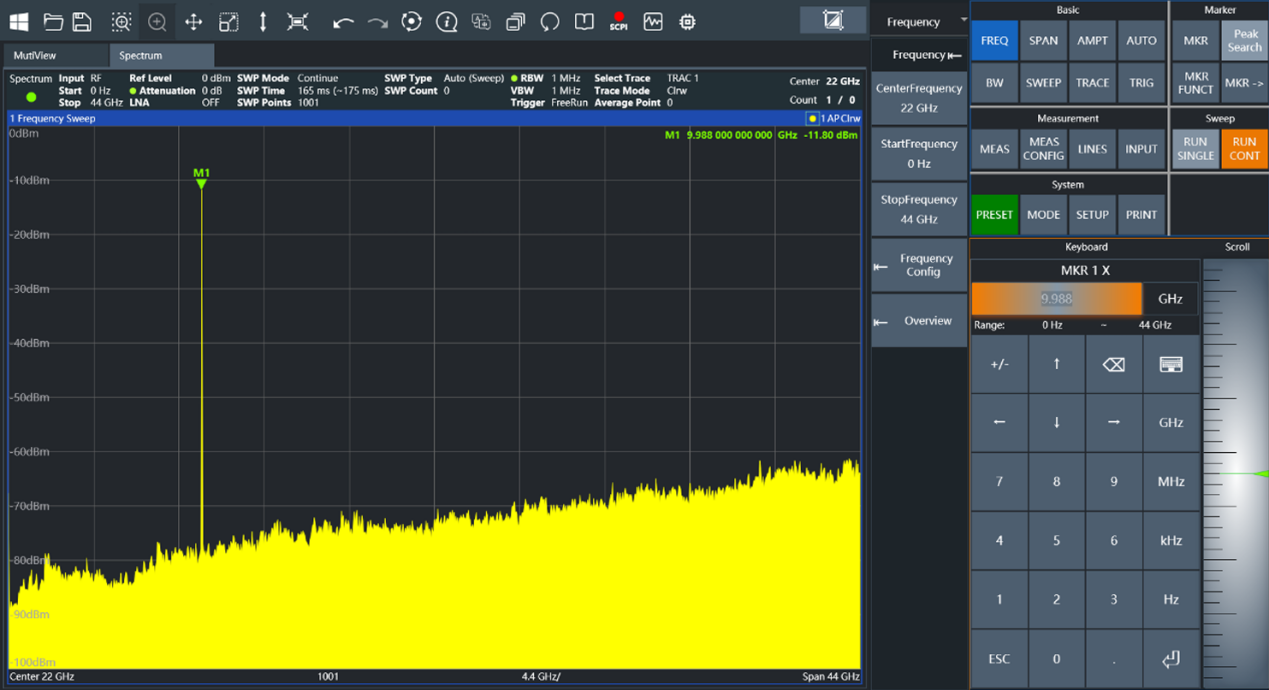Open the information icon

point(446,22)
